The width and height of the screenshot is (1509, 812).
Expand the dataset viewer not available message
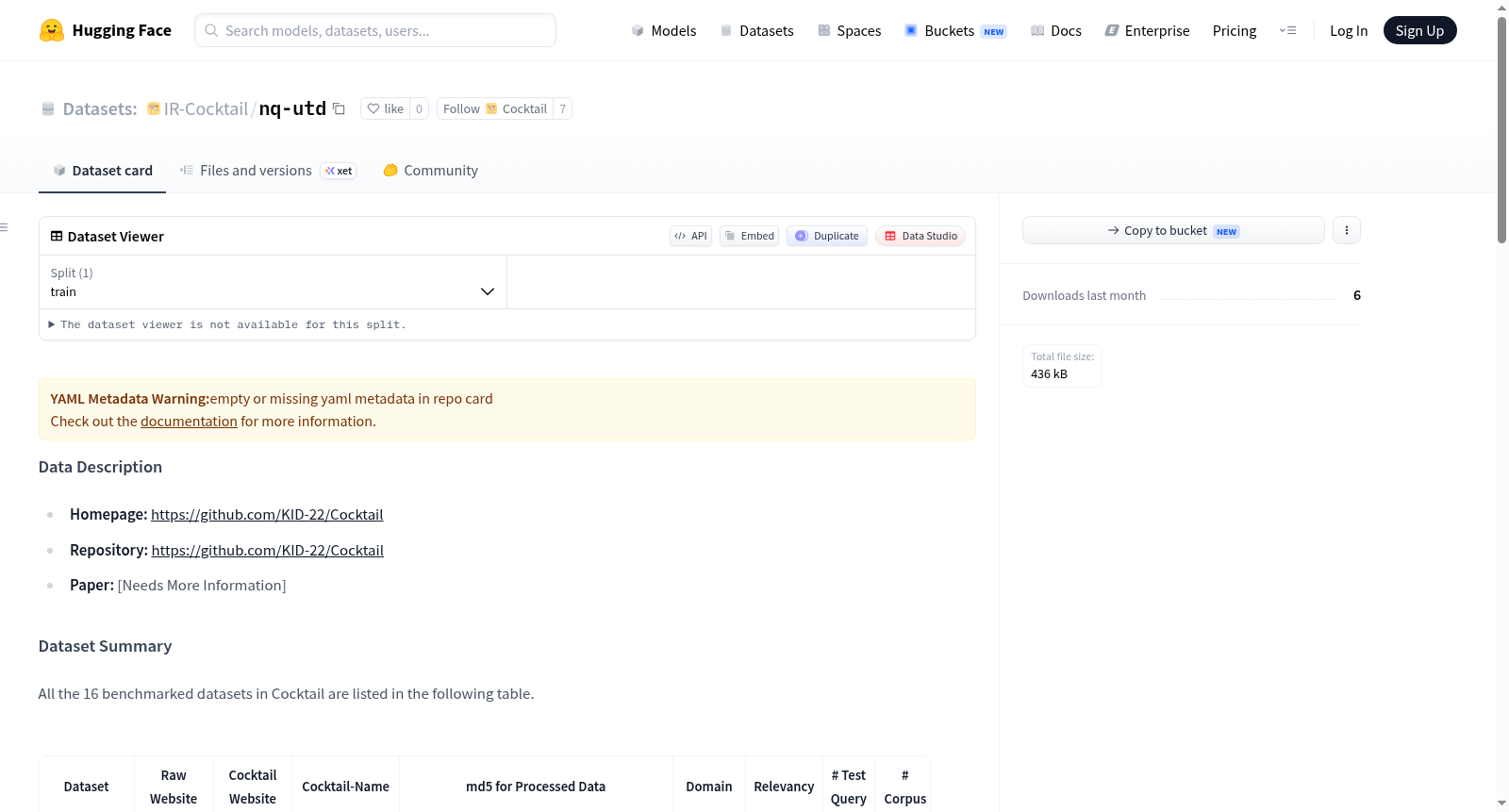point(227,324)
